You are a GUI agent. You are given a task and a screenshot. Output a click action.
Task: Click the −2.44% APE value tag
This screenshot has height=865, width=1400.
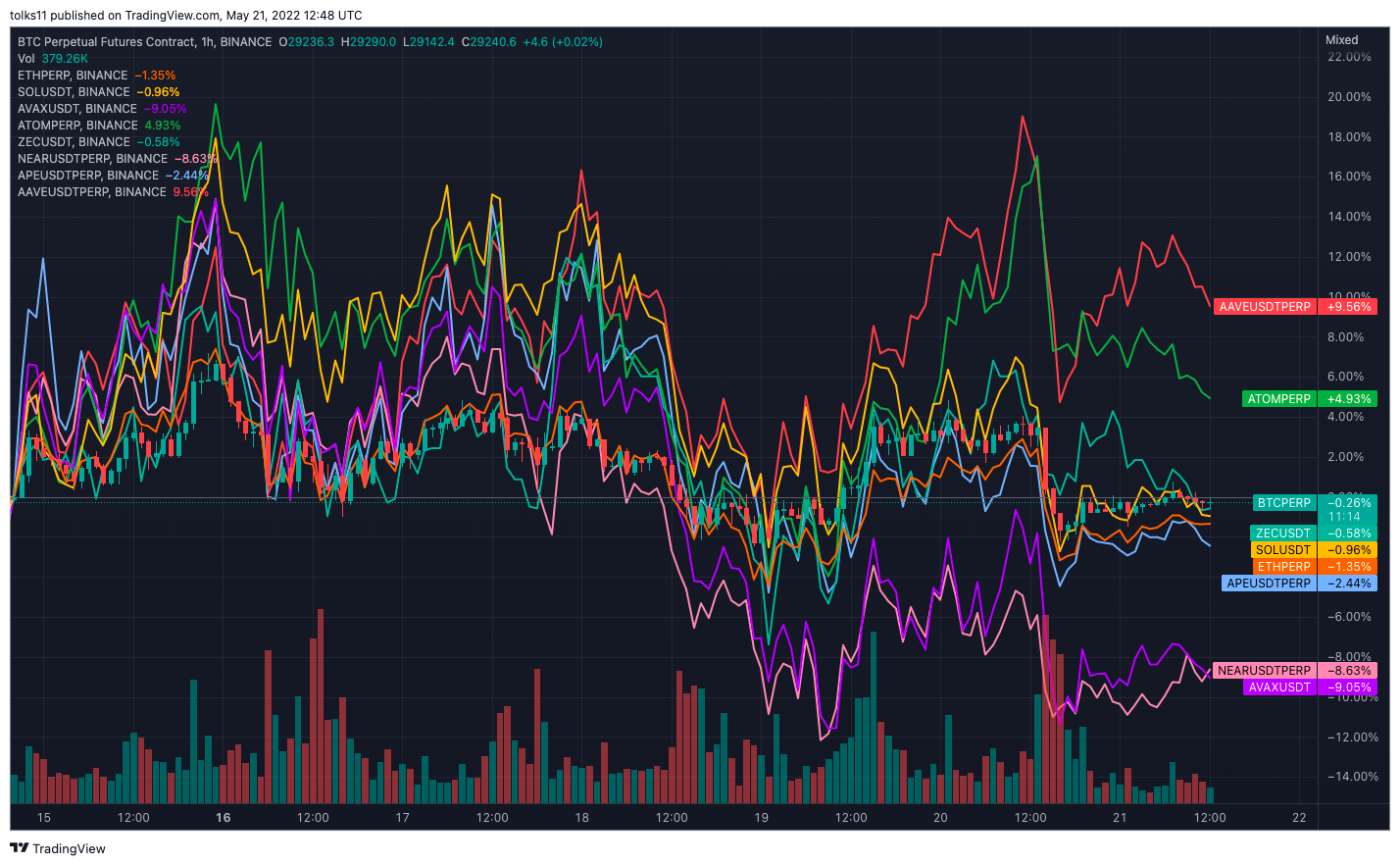click(x=1348, y=584)
